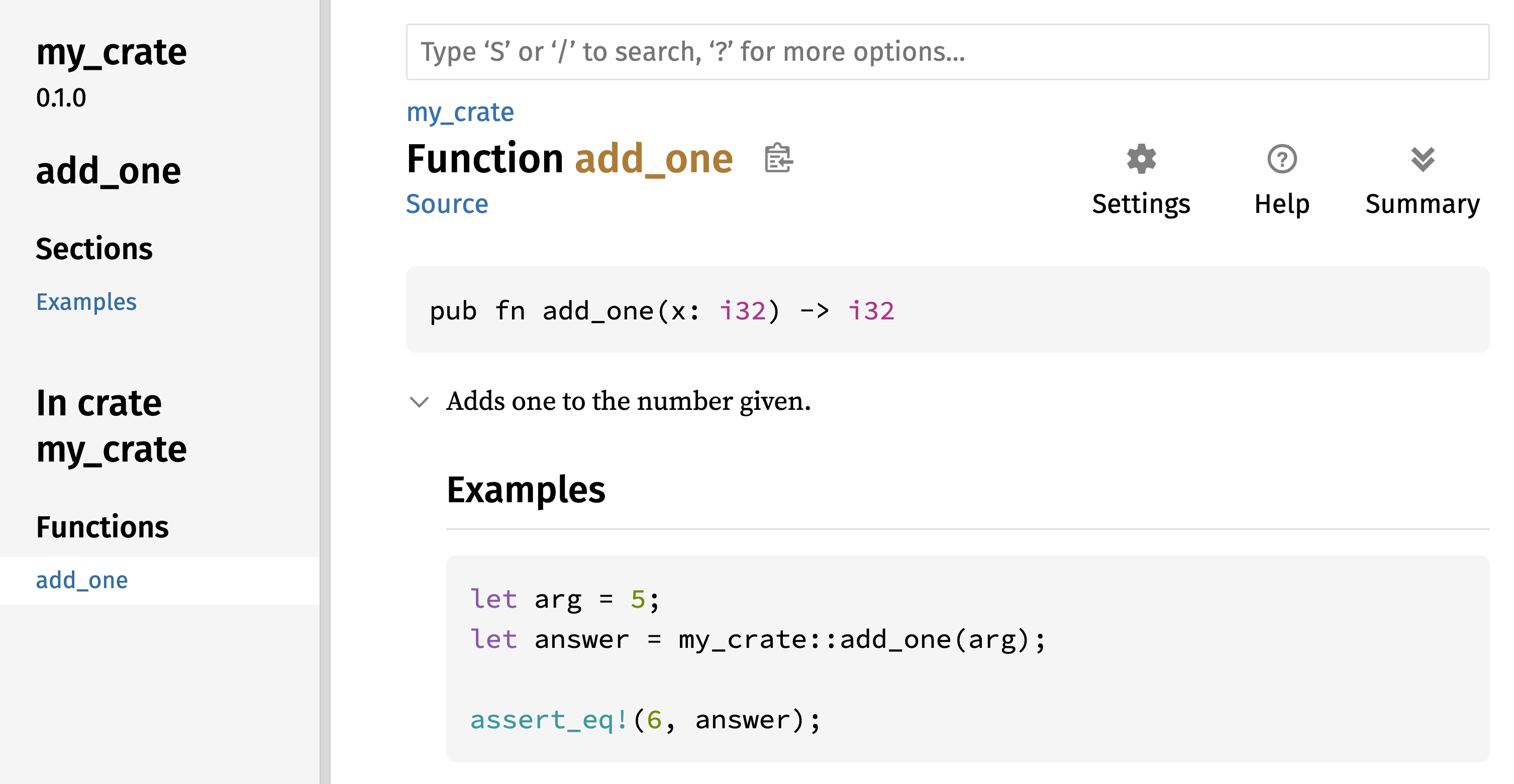1514x784 pixels.
Task: Open the Source link for add_one
Action: 447,204
